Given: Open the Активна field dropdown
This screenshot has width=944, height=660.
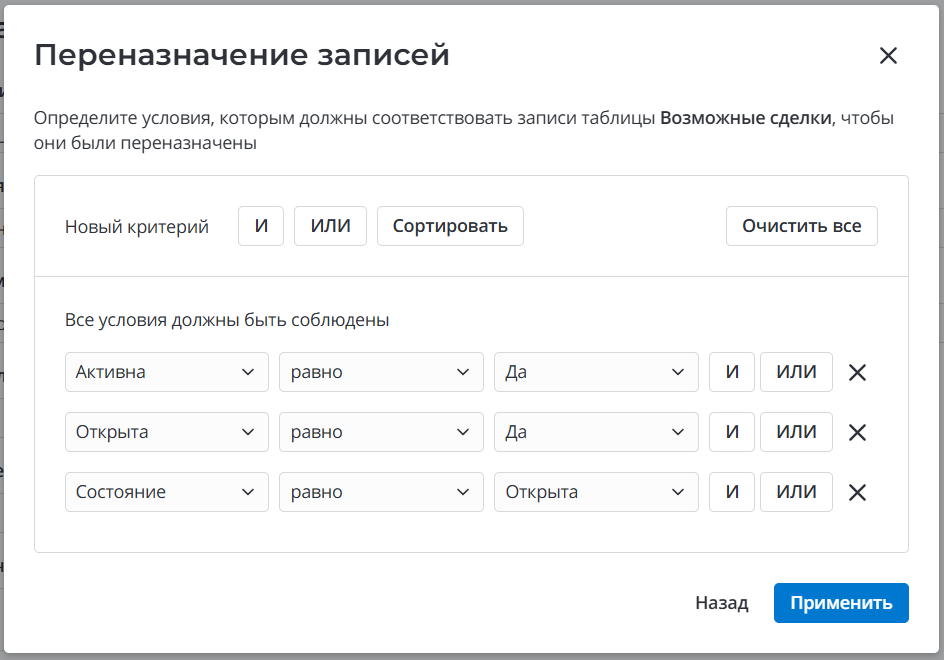Looking at the screenshot, I should coord(166,372).
